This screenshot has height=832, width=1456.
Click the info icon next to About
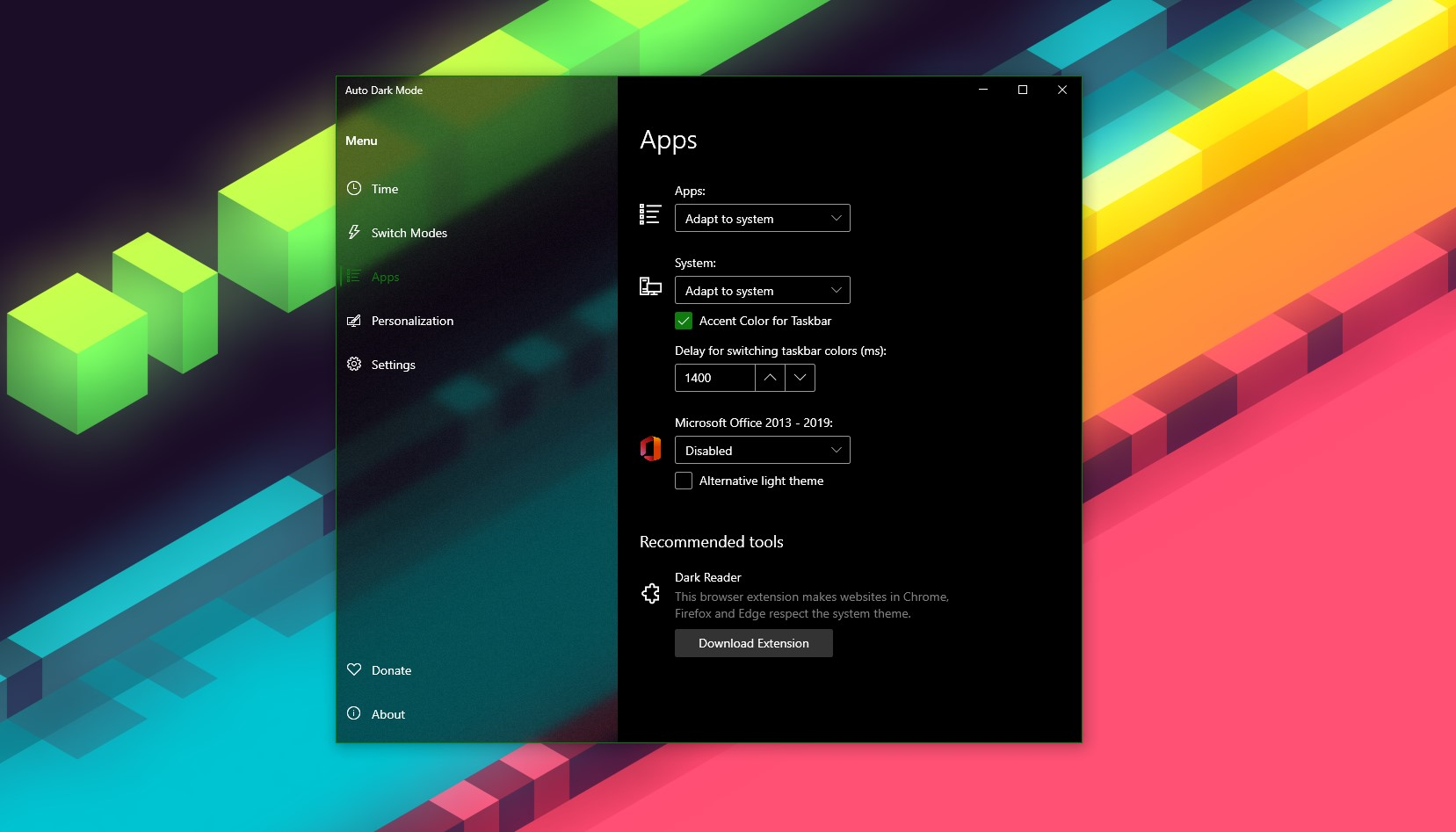tap(354, 713)
